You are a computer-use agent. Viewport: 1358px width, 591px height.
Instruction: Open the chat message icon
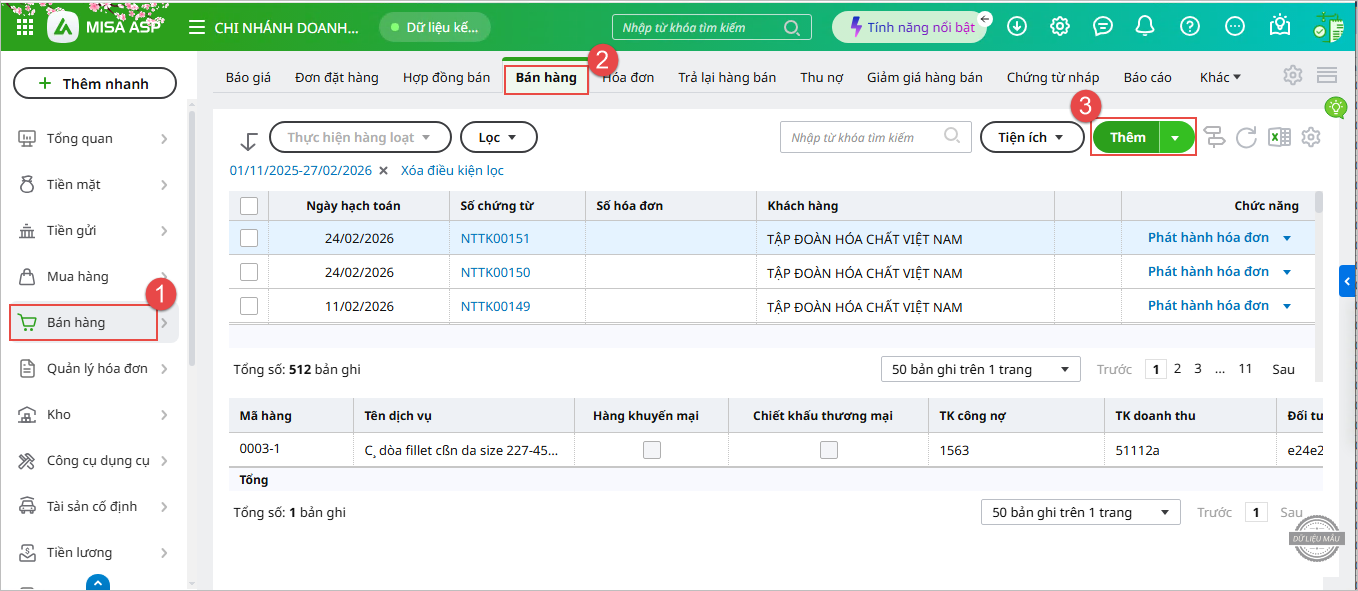(x=1103, y=27)
